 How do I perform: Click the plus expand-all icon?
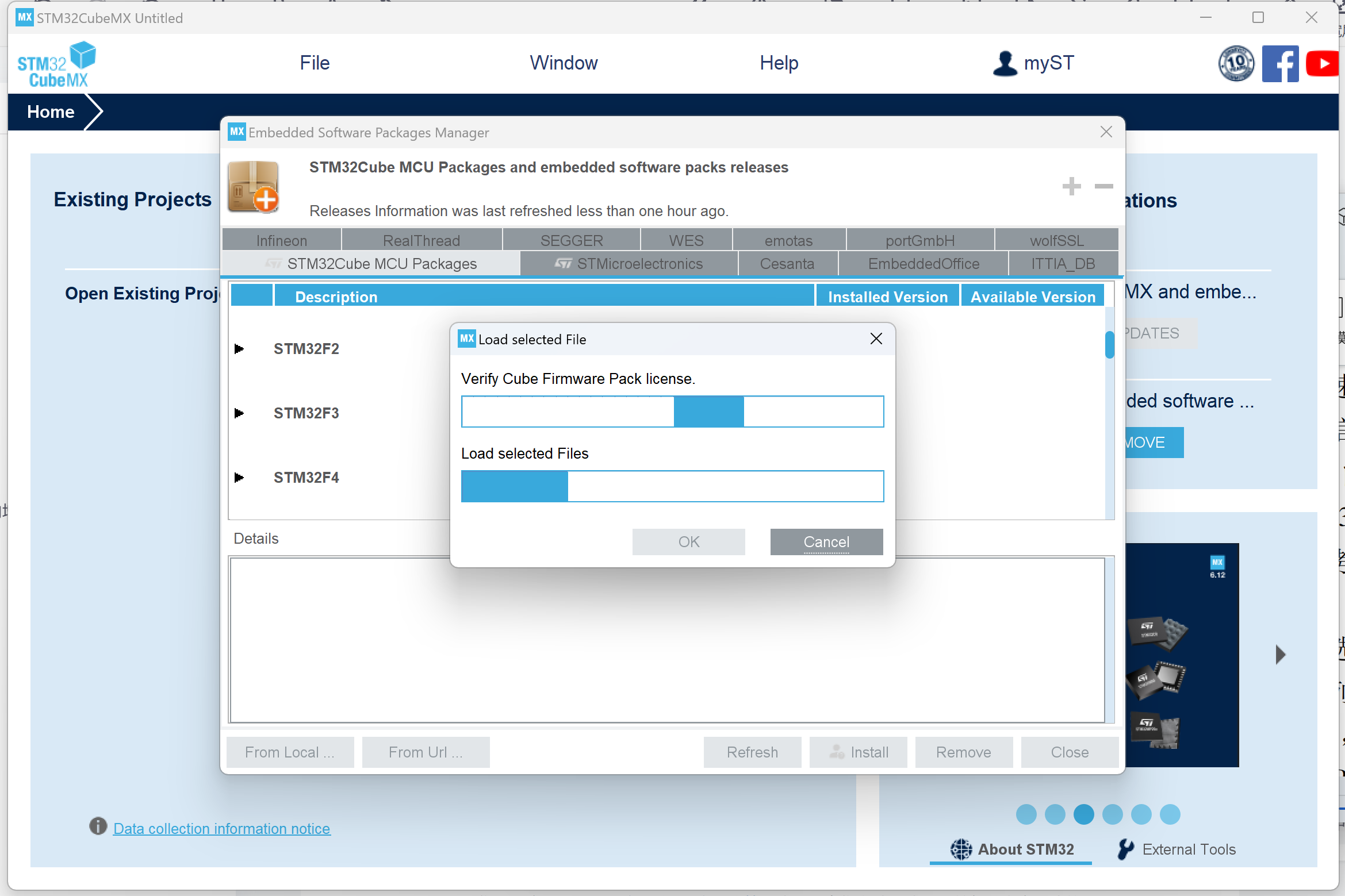point(1071,186)
